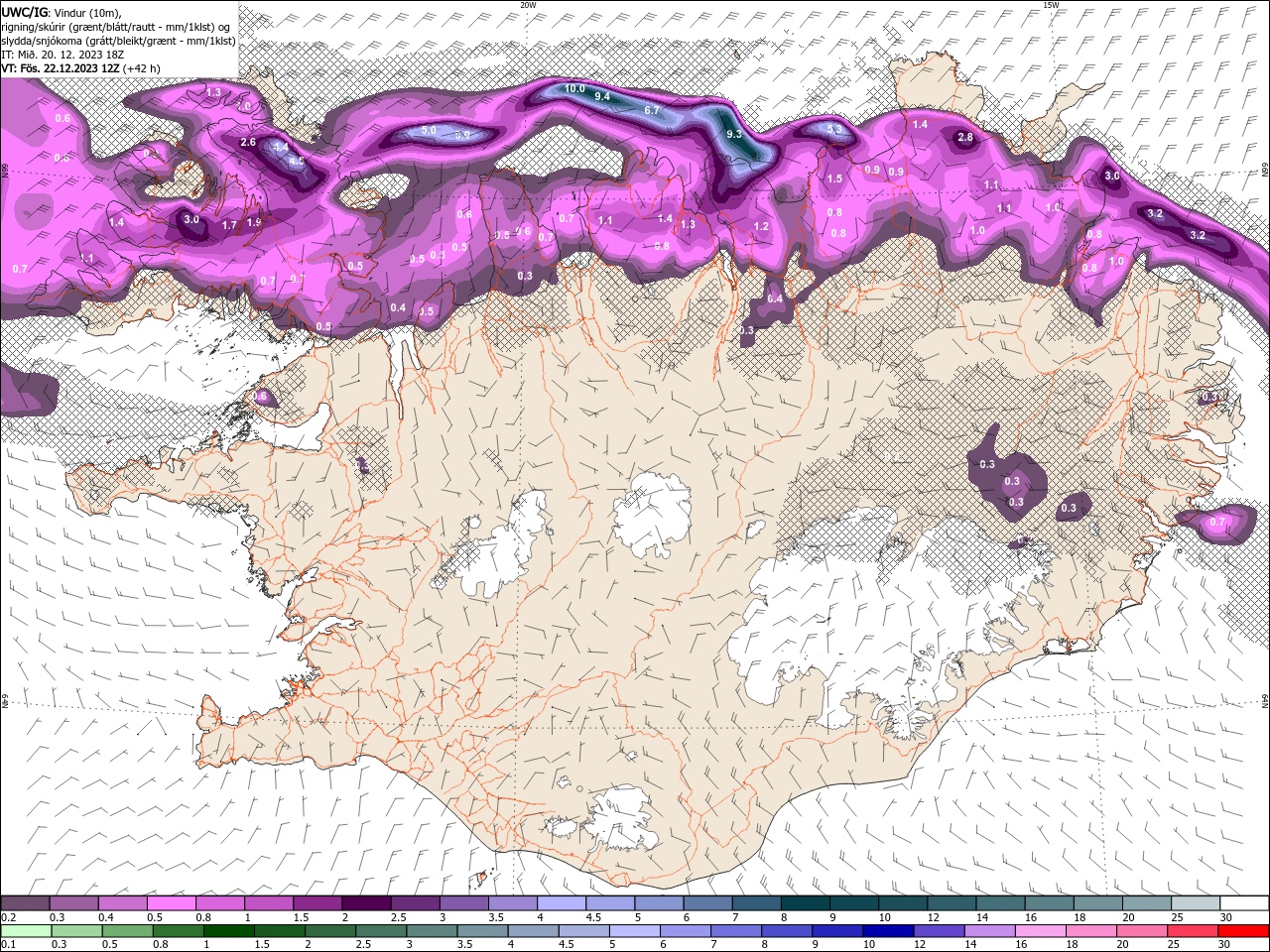
Task: Click the 0.4 label on the snow scale
Action: (x=105, y=917)
